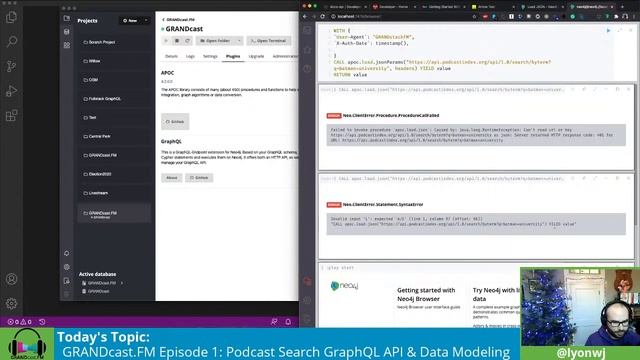Select the Livestream project
This screenshot has height=360, width=640.
click(114, 193)
